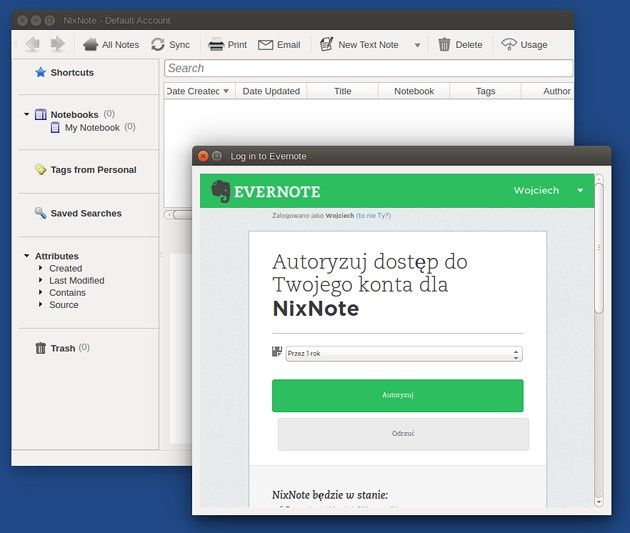Open the Shortcuts star item
The image size is (630, 533).
[64, 73]
